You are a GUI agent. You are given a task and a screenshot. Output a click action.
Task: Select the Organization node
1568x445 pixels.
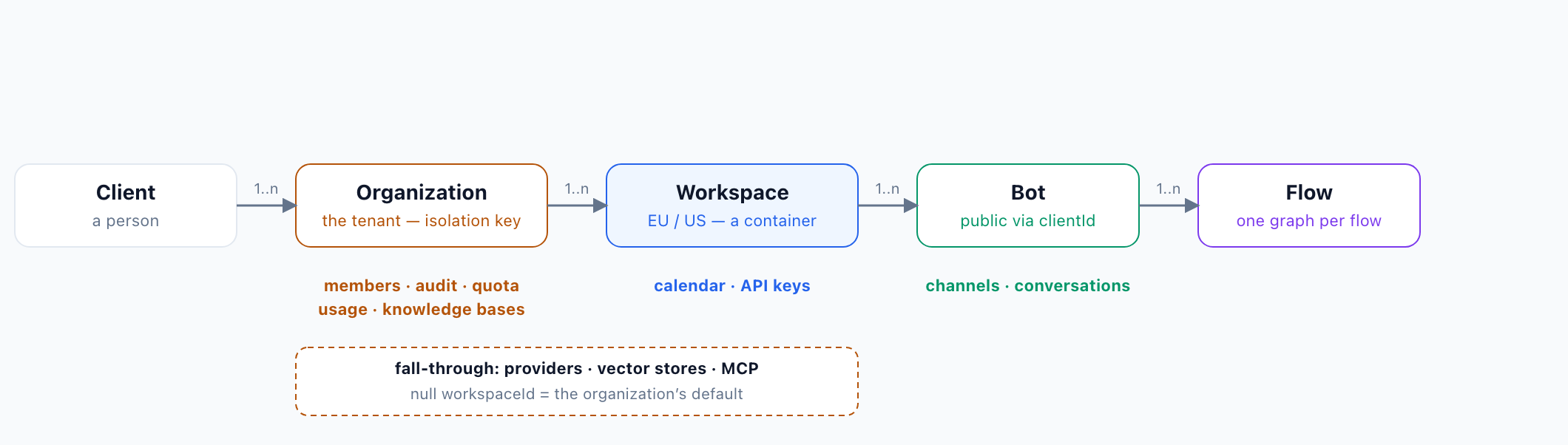(x=422, y=205)
